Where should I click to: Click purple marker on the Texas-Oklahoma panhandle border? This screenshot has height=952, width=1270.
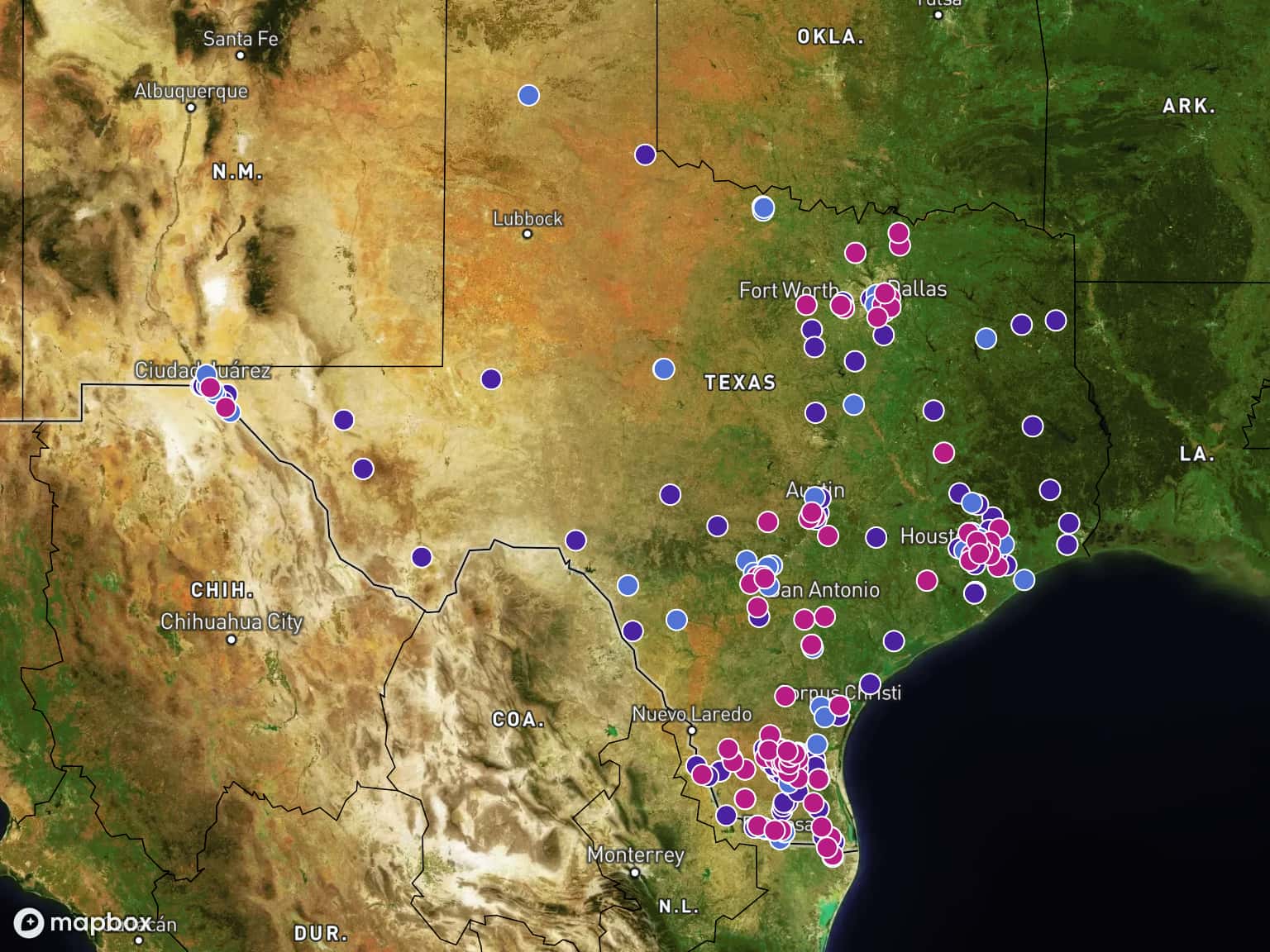coord(645,155)
